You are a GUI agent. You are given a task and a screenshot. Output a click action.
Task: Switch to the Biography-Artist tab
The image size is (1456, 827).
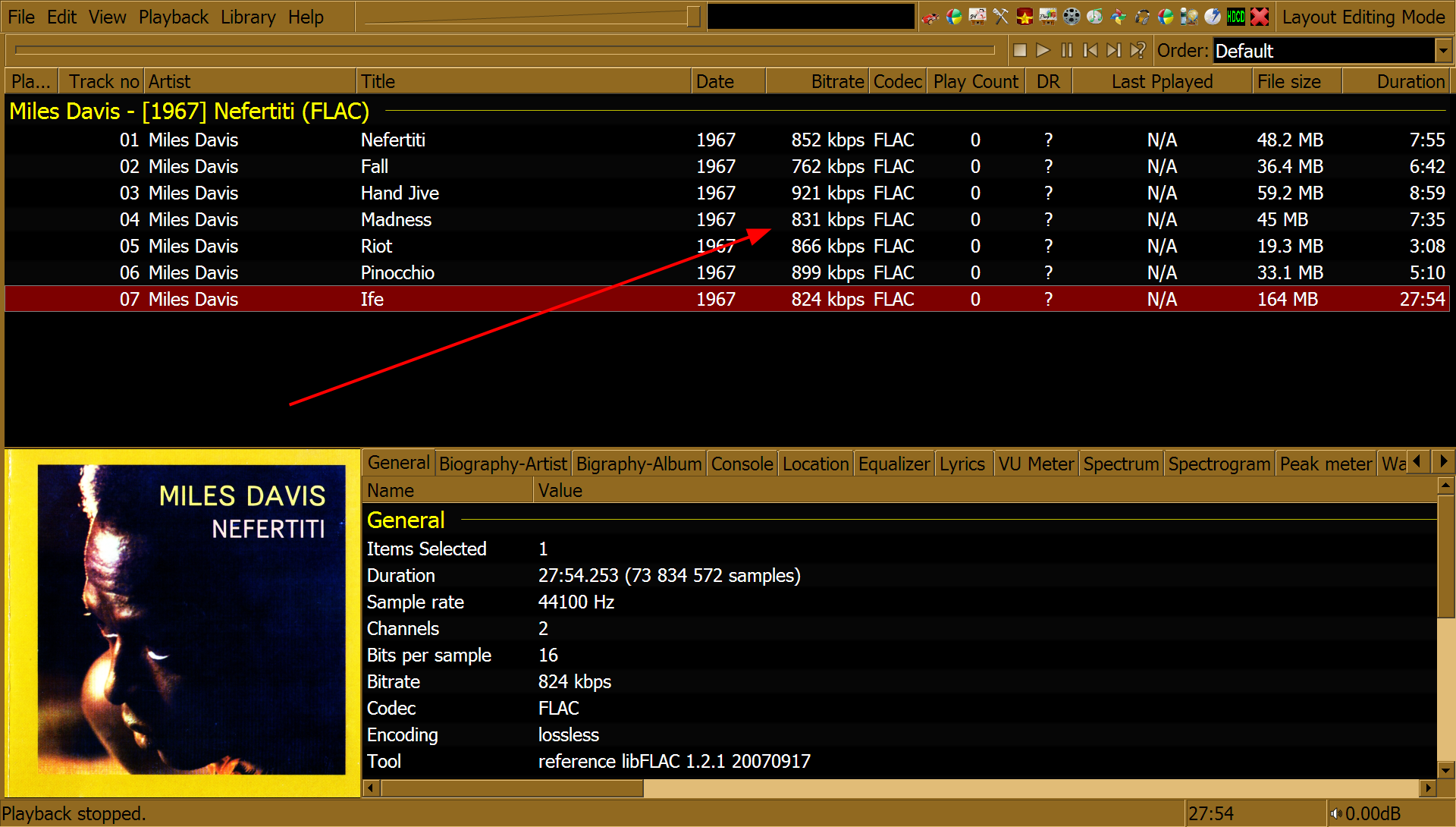[503, 464]
